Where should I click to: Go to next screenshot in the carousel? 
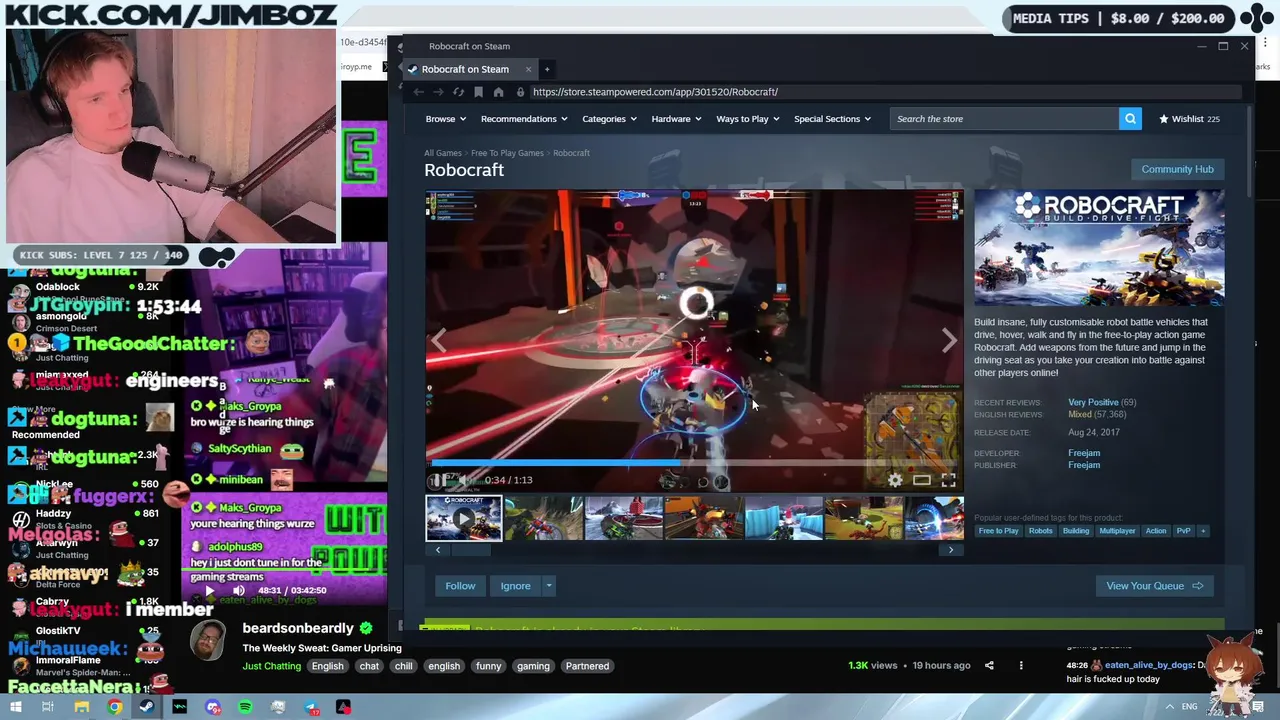(x=949, y=341)
